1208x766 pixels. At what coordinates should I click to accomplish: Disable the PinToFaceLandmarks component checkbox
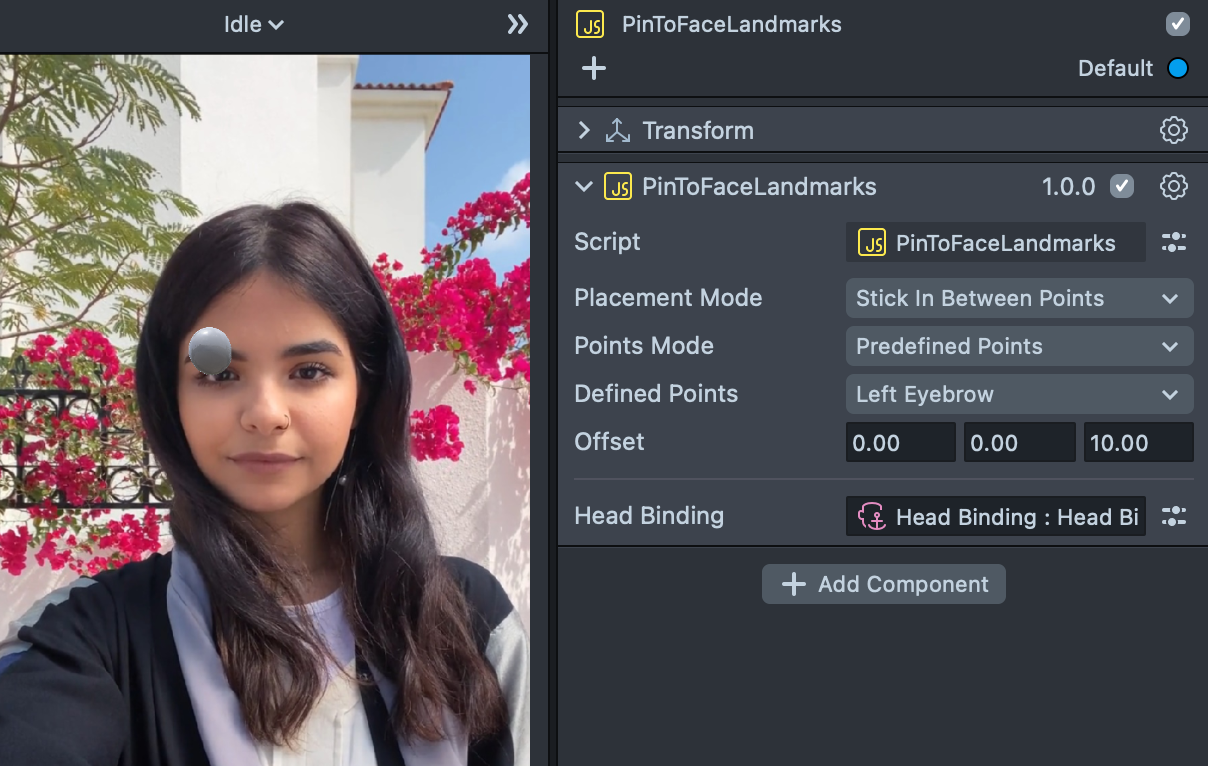(x=1122, y=186)
